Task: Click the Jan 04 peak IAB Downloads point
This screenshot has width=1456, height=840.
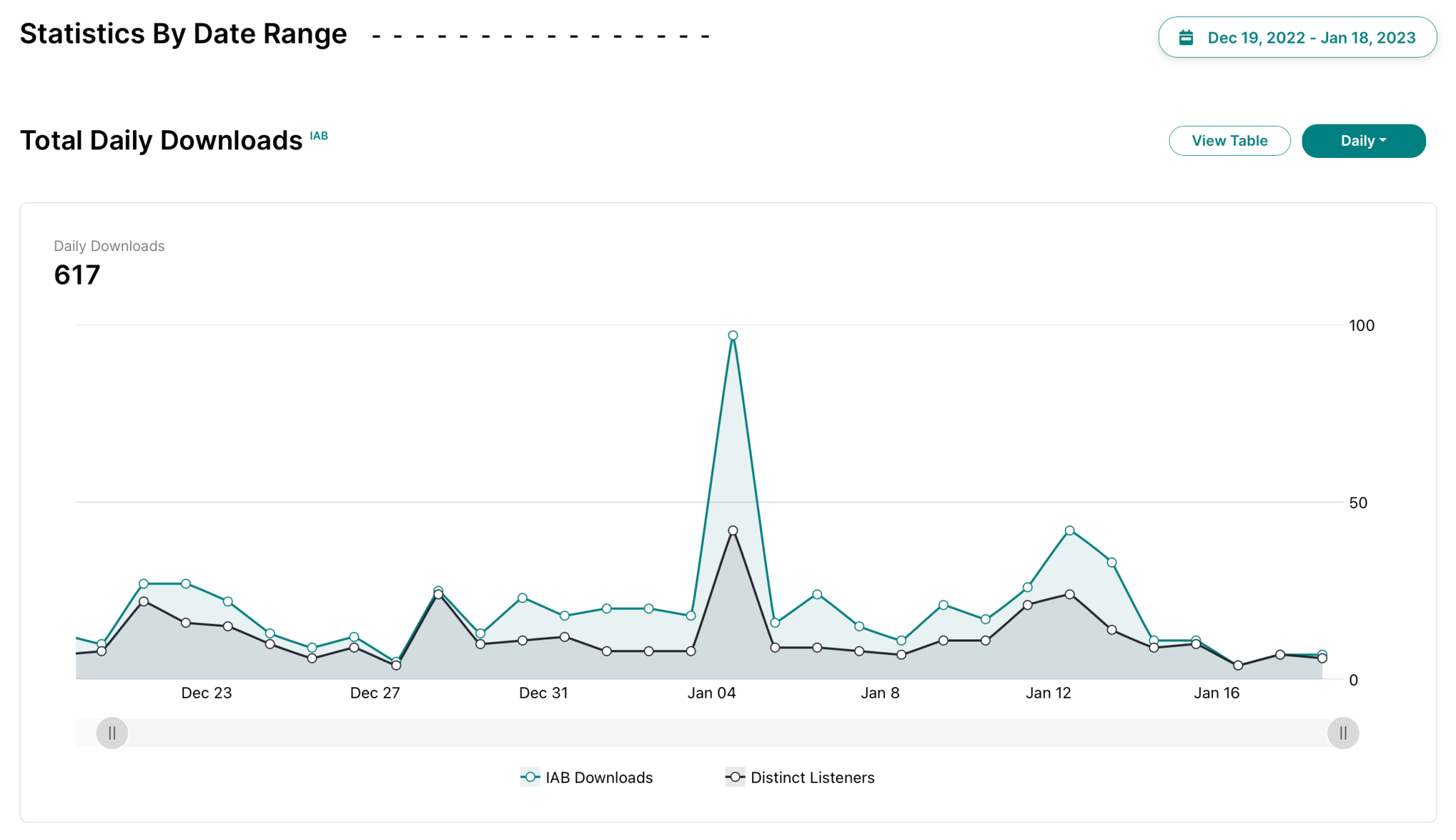Action: coord(733,335)
